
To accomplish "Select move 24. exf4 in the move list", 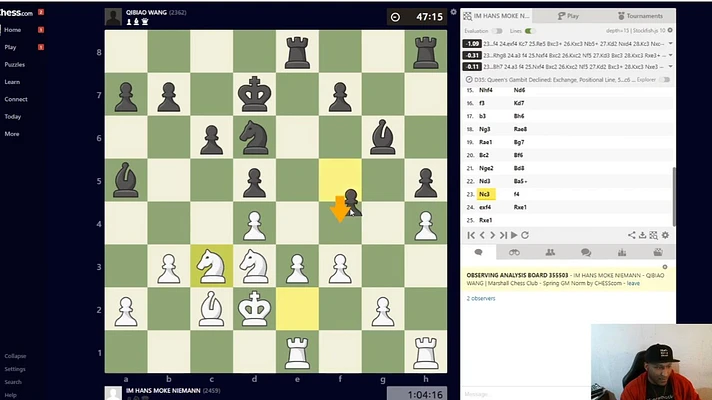I will point(485,207).
